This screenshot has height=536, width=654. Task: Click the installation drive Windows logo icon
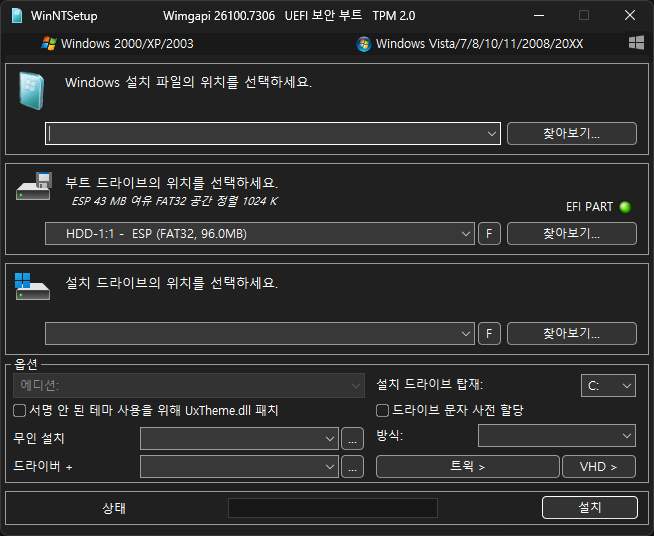(32, 287)
